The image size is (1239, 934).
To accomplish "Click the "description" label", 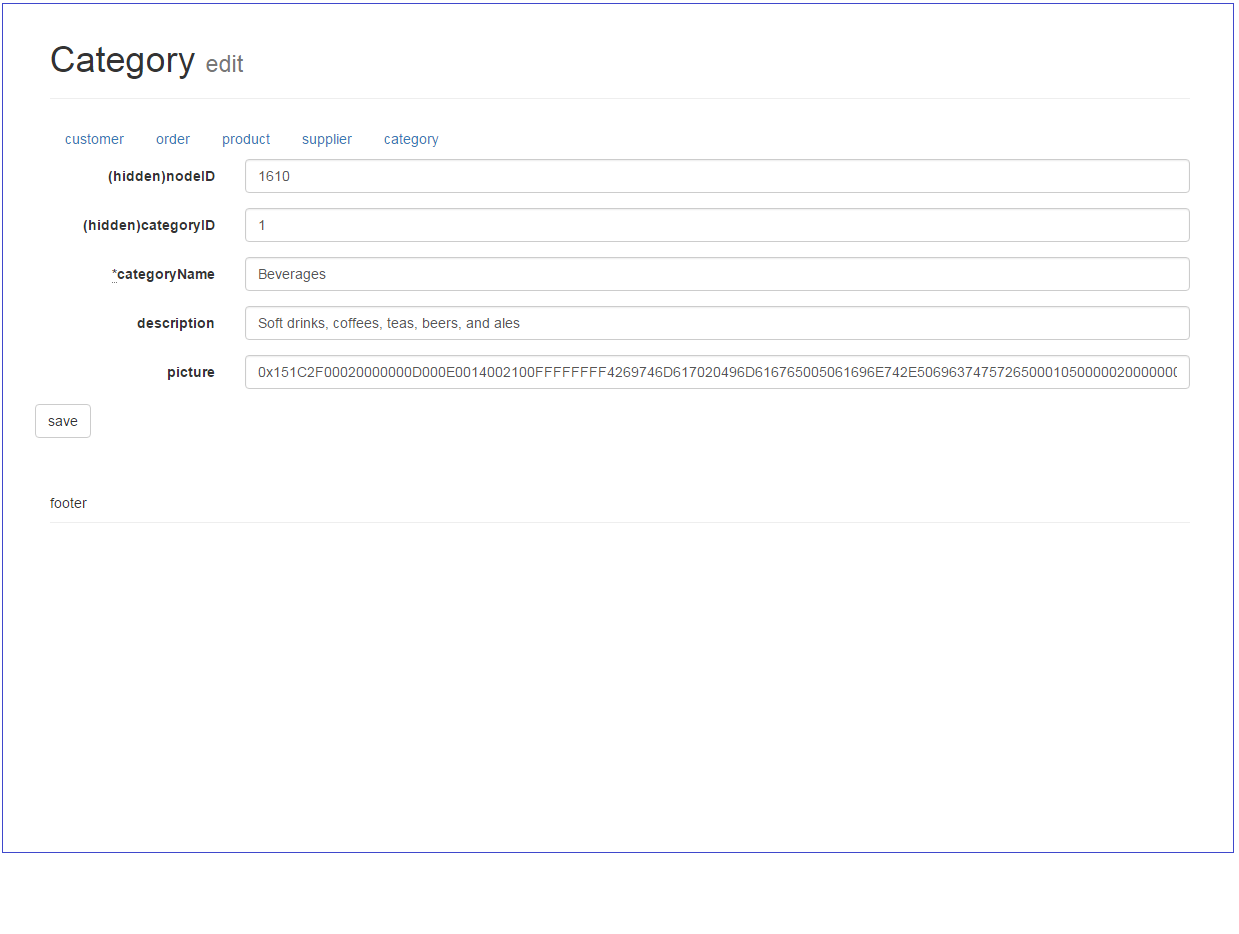I will (x=176, y=323).
